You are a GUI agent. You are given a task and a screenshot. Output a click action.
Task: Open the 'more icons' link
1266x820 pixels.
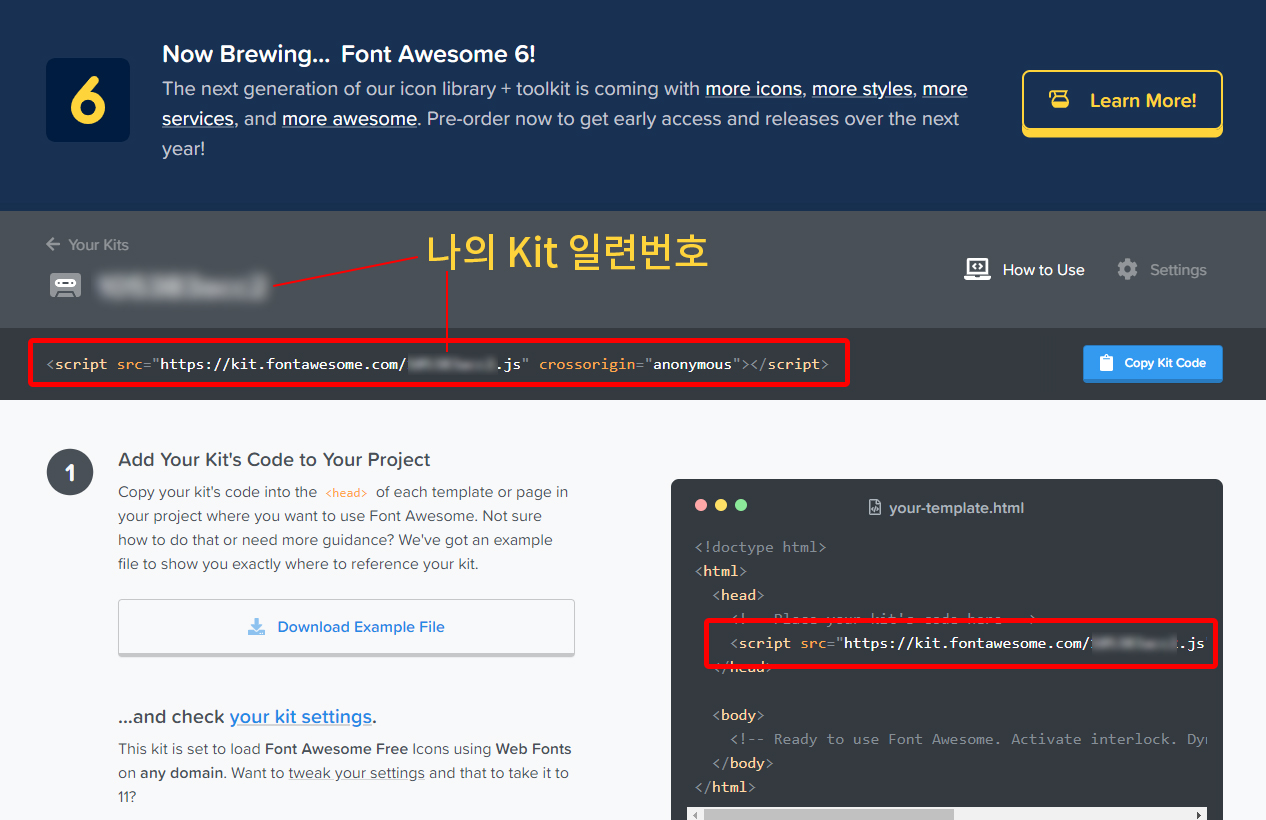[x=754, y=89]
